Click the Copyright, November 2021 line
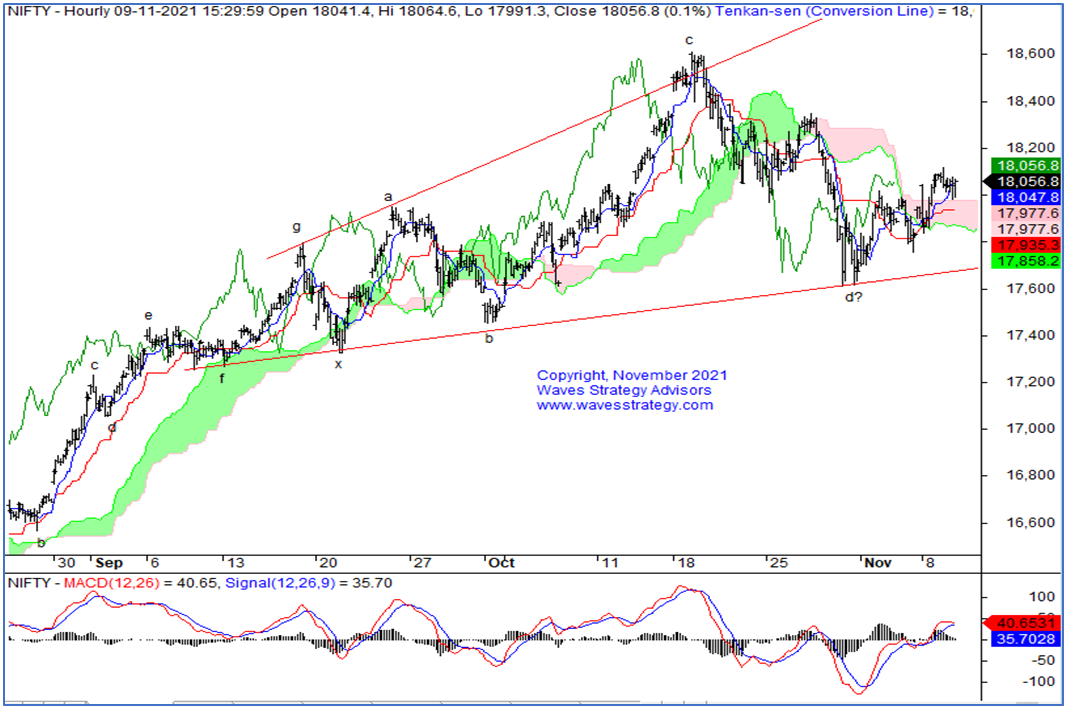The image size is (1069, 709). 632,375
